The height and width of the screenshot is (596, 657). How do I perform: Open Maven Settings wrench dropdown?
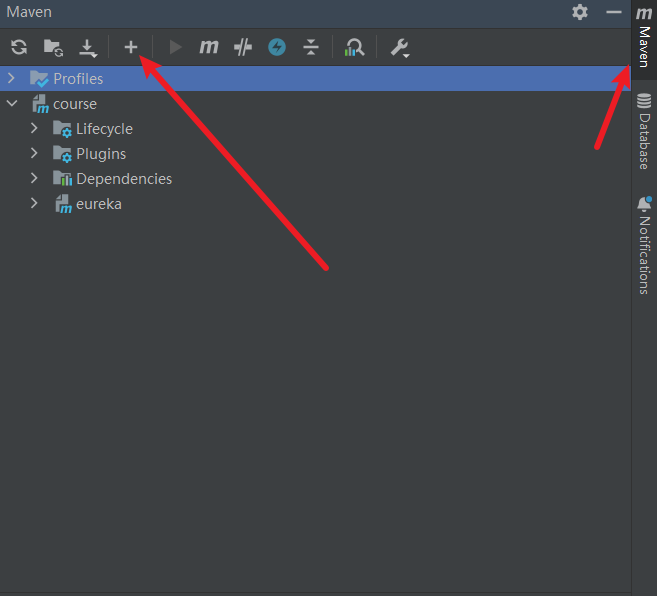click(x=400, y=48)
